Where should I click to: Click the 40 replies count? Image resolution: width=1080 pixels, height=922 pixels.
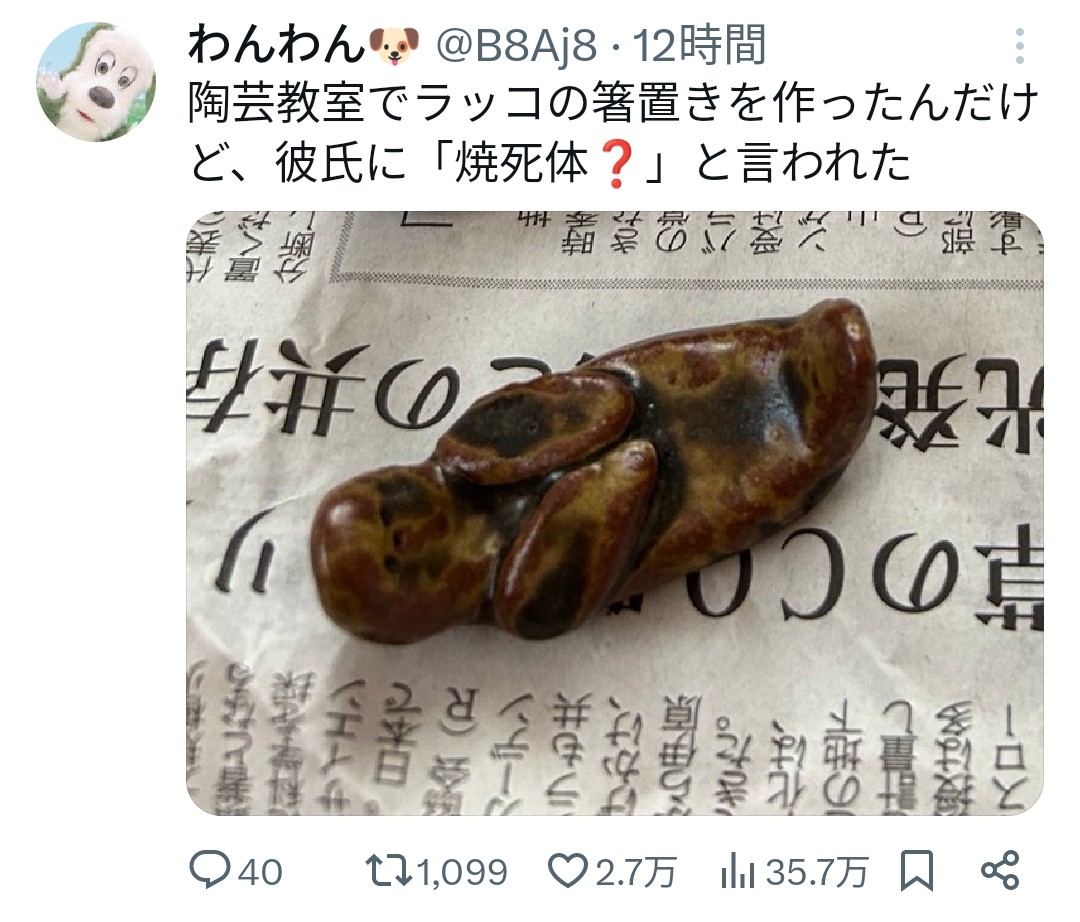click(260, 872)
